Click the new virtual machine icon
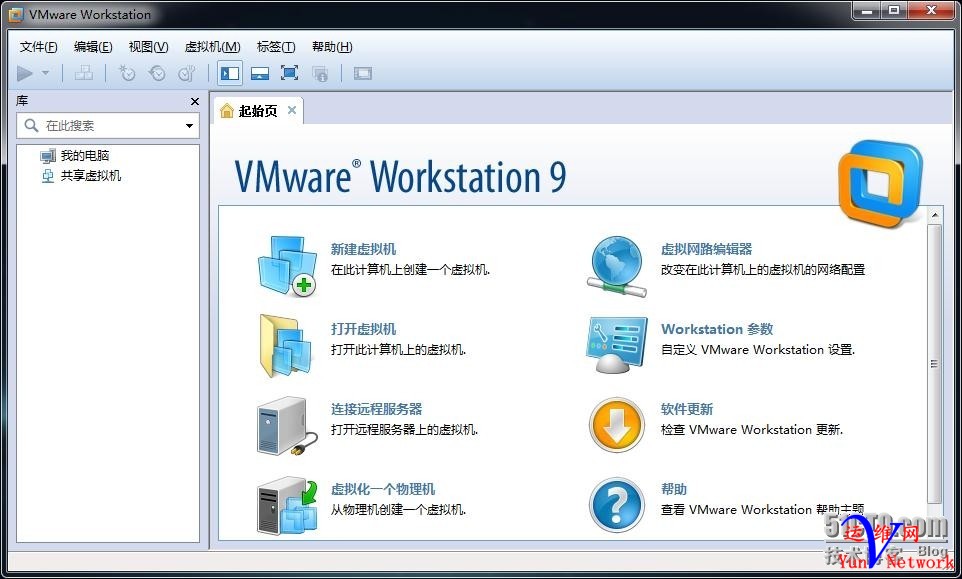Screen dimensions: 962x579 pos(287,266)
